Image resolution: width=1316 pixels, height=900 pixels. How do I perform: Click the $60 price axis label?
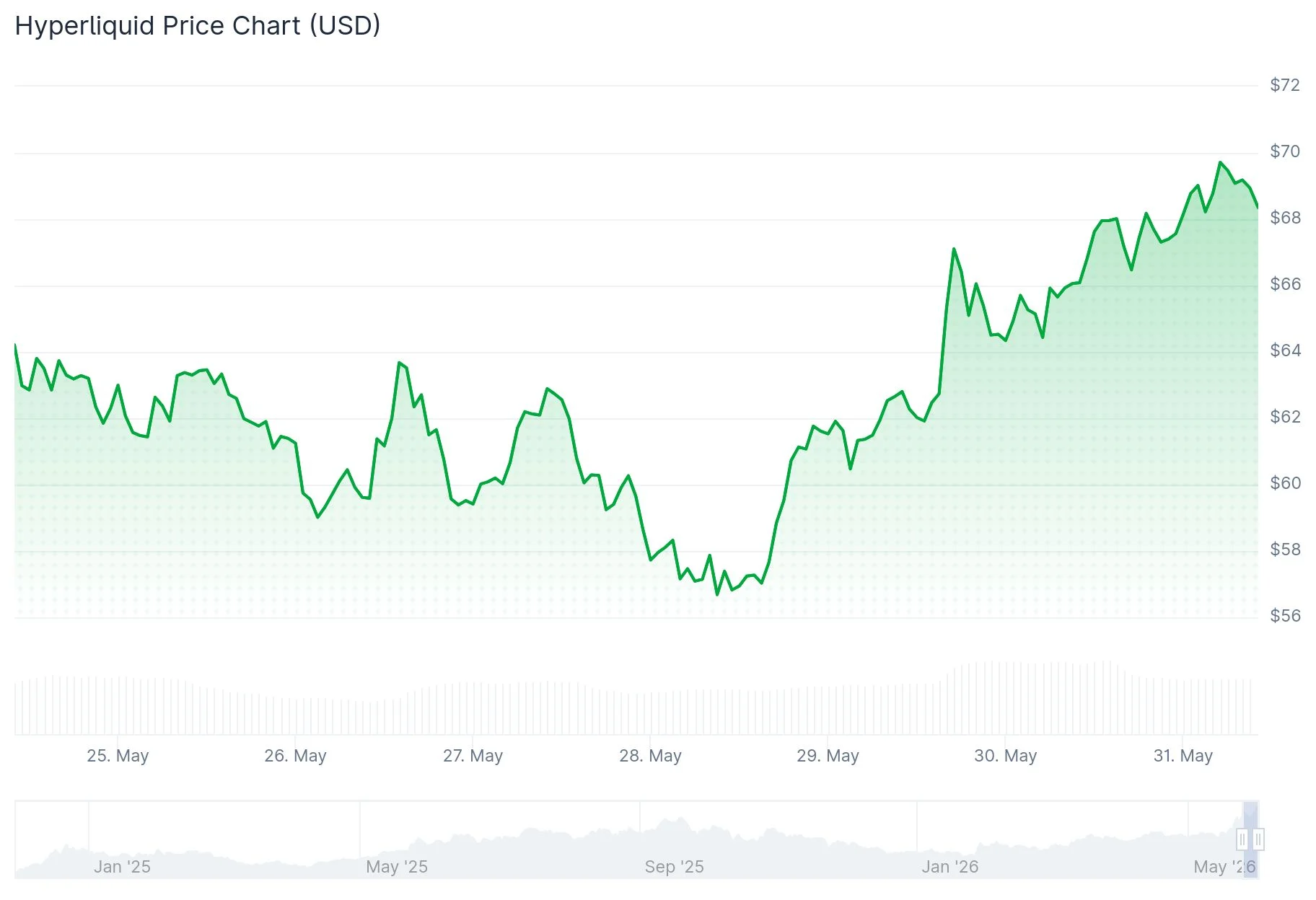1285,483
